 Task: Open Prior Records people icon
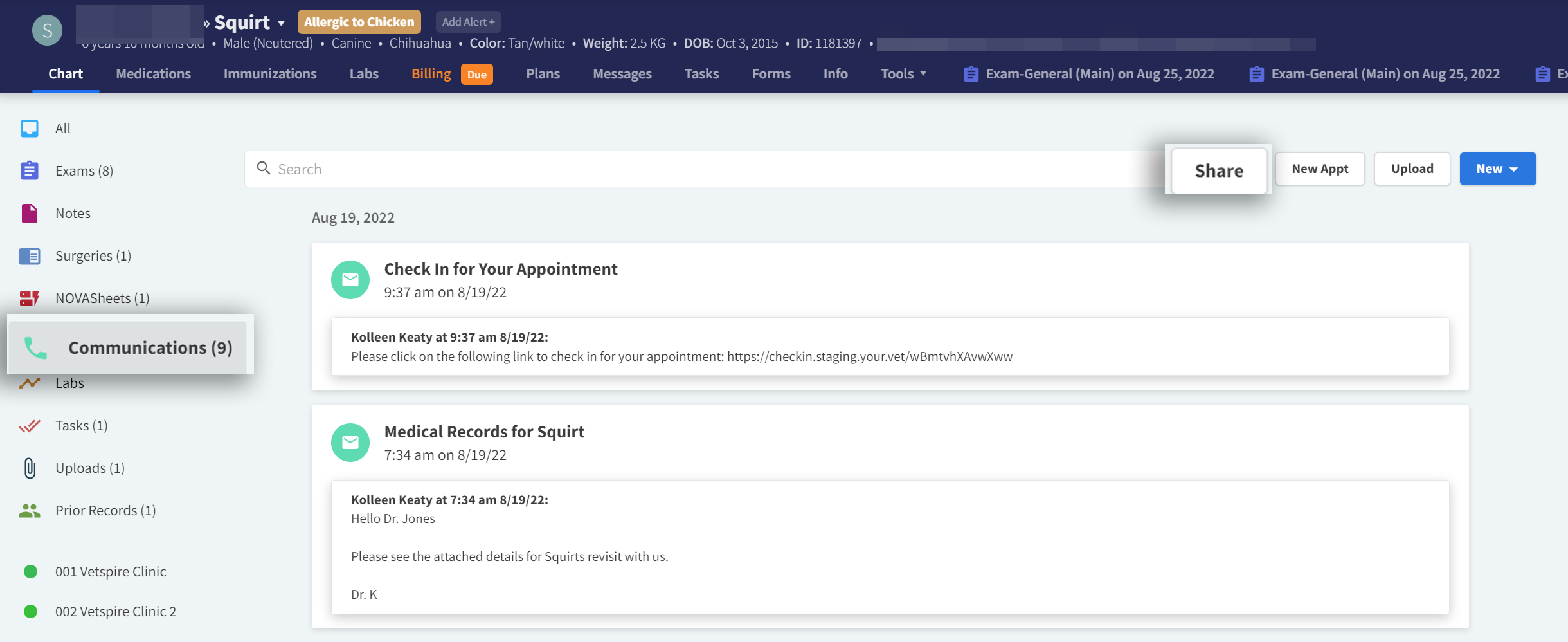pyautogui.click(x=30, y=510)
